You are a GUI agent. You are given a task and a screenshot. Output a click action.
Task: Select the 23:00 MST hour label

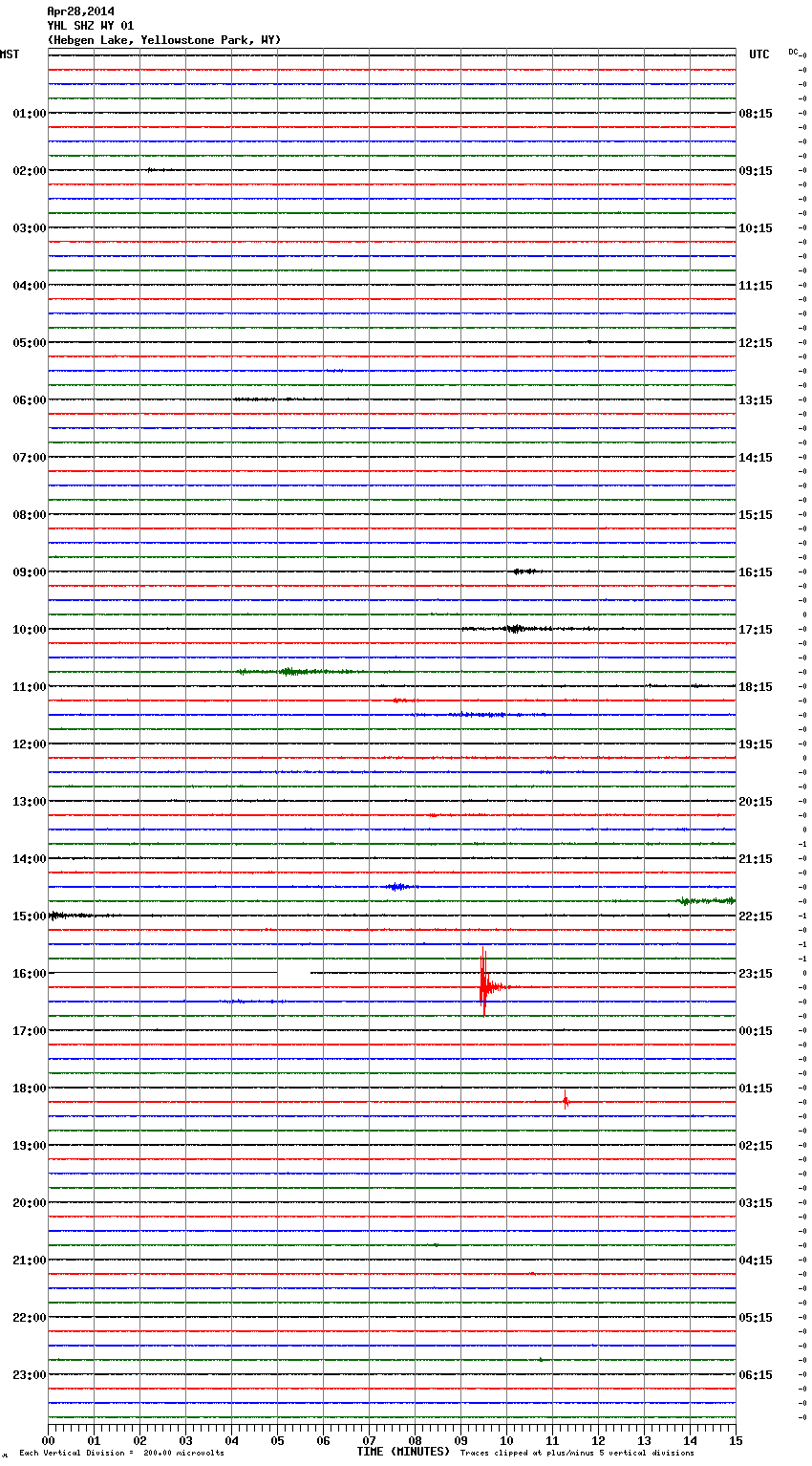[29, 1375]
